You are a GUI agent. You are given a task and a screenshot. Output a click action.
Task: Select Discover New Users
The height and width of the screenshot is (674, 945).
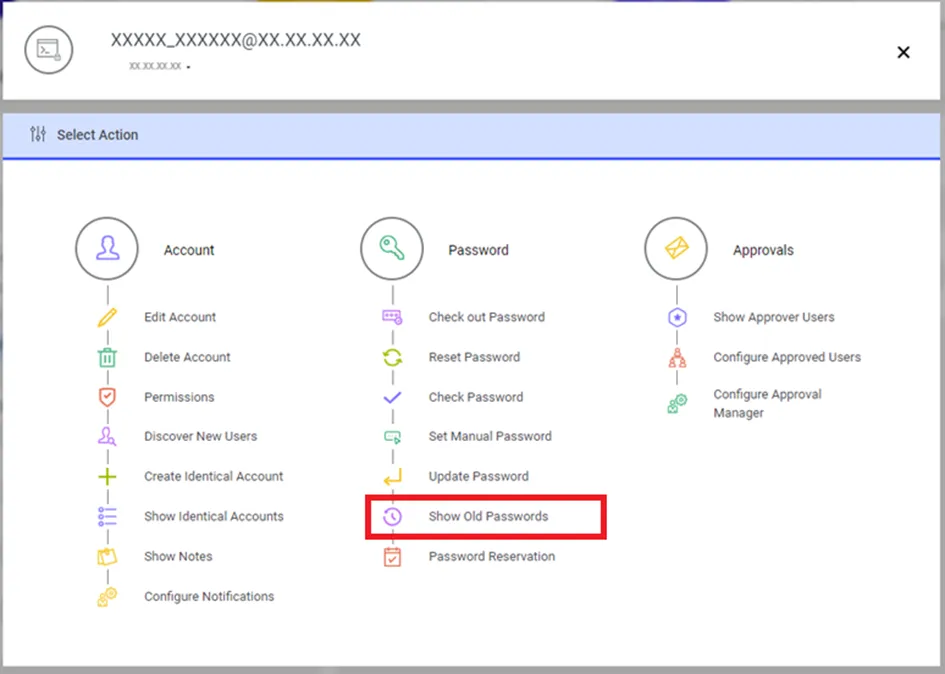pos(200,436)
